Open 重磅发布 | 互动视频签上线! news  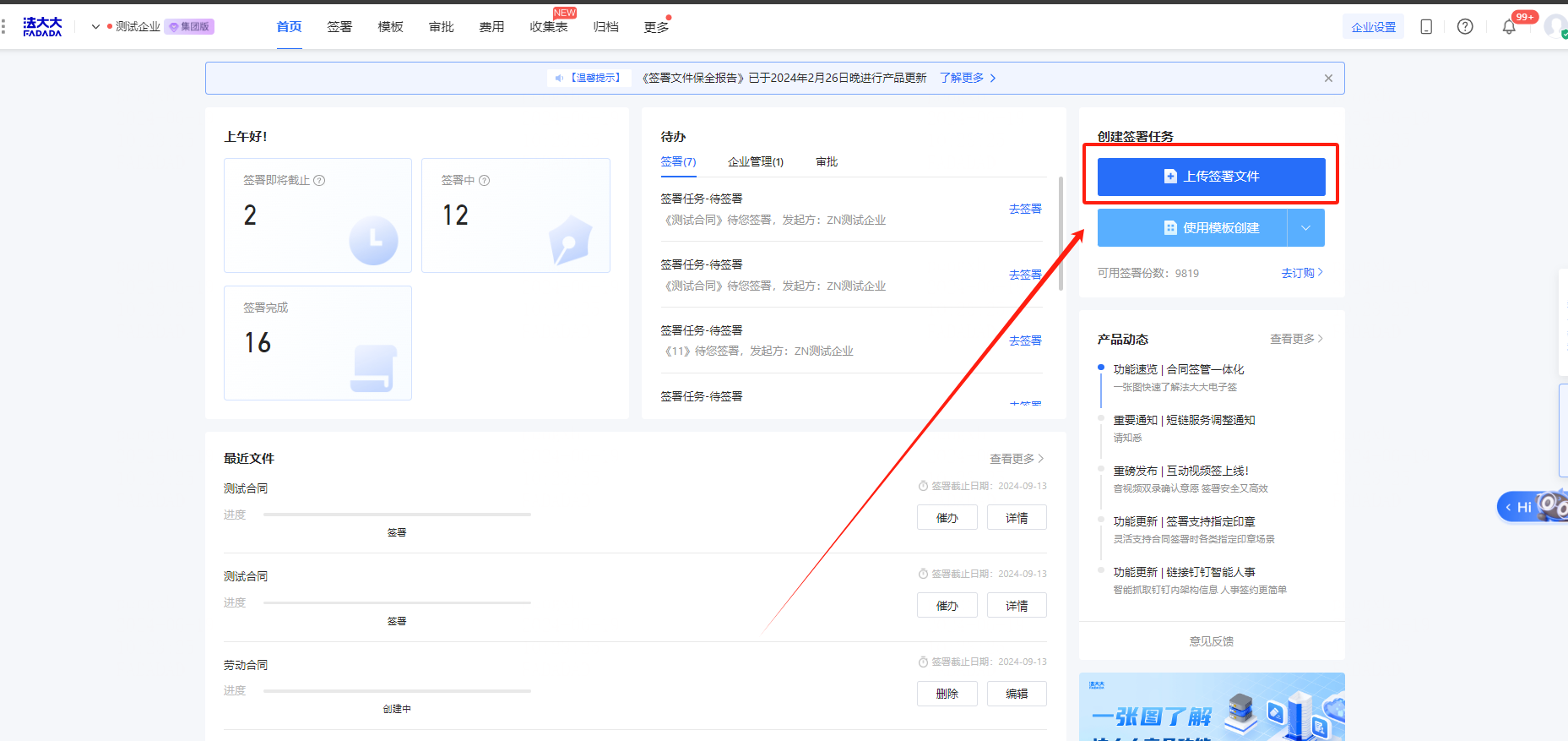[1180, 471]
